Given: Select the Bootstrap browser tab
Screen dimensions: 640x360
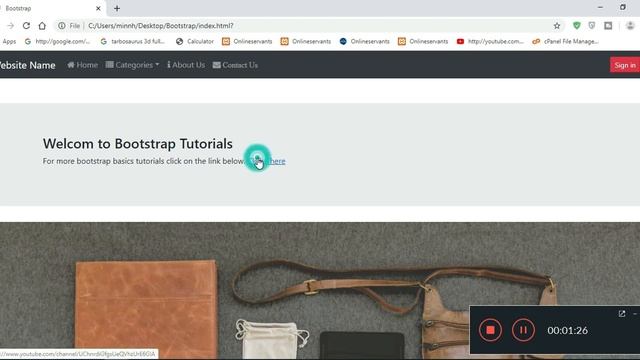Looking at the screenshot, I should click(51, 8).
